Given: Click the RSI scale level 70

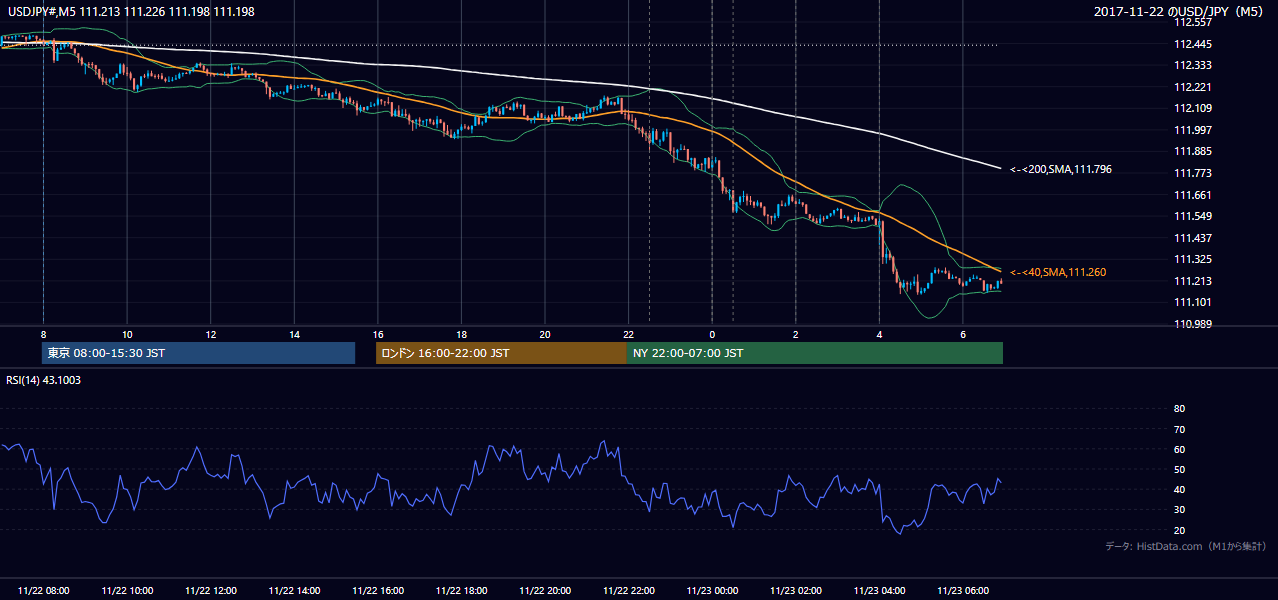Looking at the screenshot, I should (x=1179, y=429).
